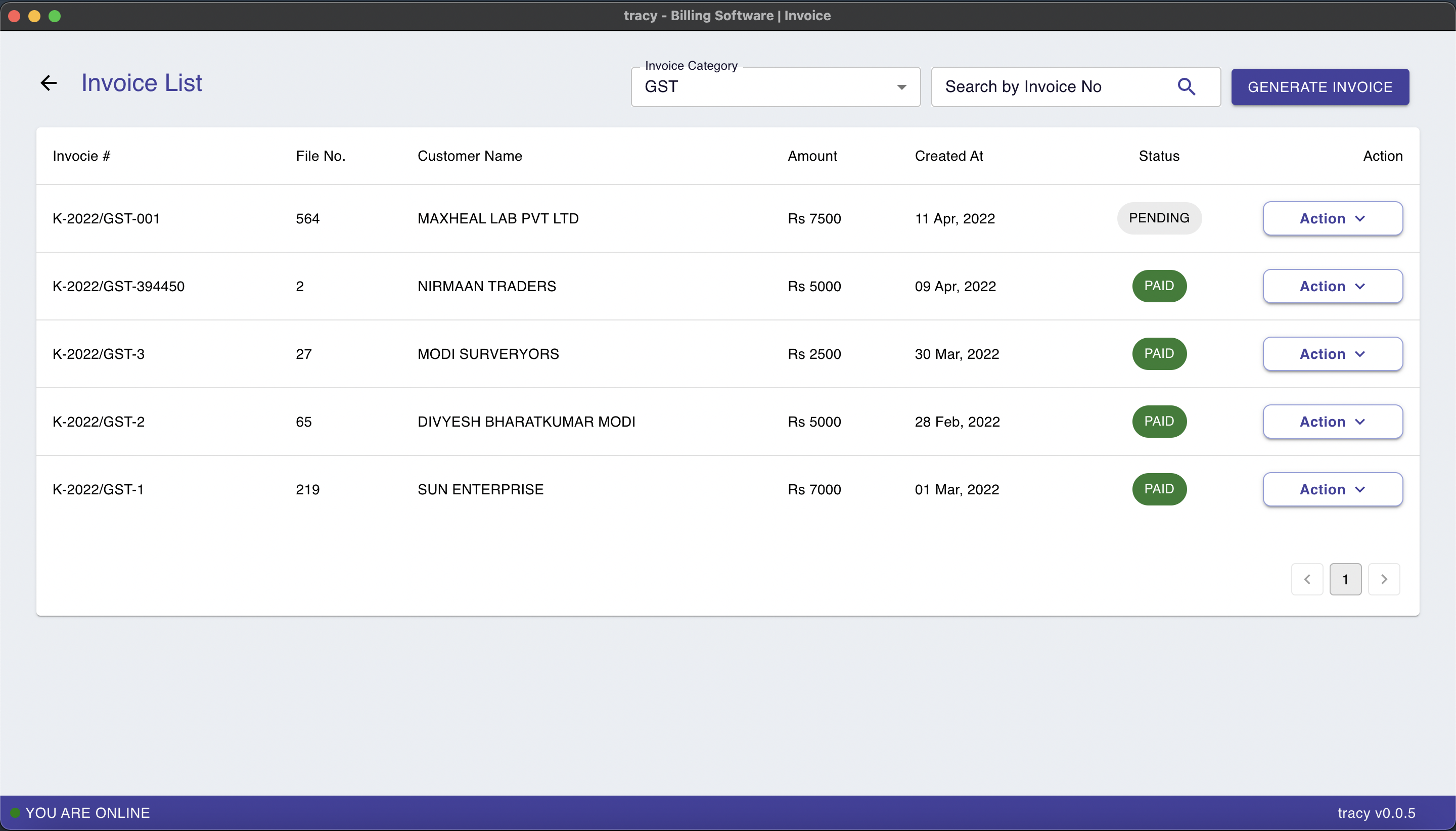This screenshot has width=1456, height=831.
Task: Expand the Action dropdown for MODI SURVERYORS
Action: coord(1332,354)
